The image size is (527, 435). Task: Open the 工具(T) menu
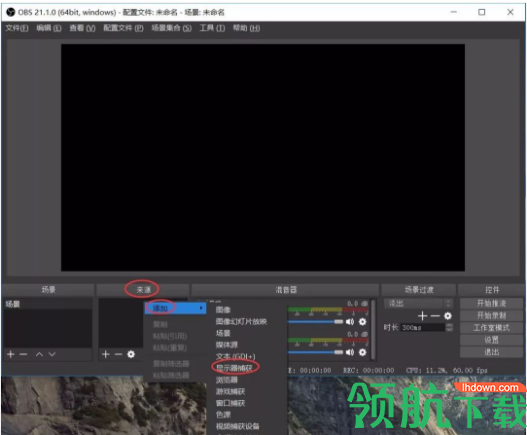coord(212,28)
